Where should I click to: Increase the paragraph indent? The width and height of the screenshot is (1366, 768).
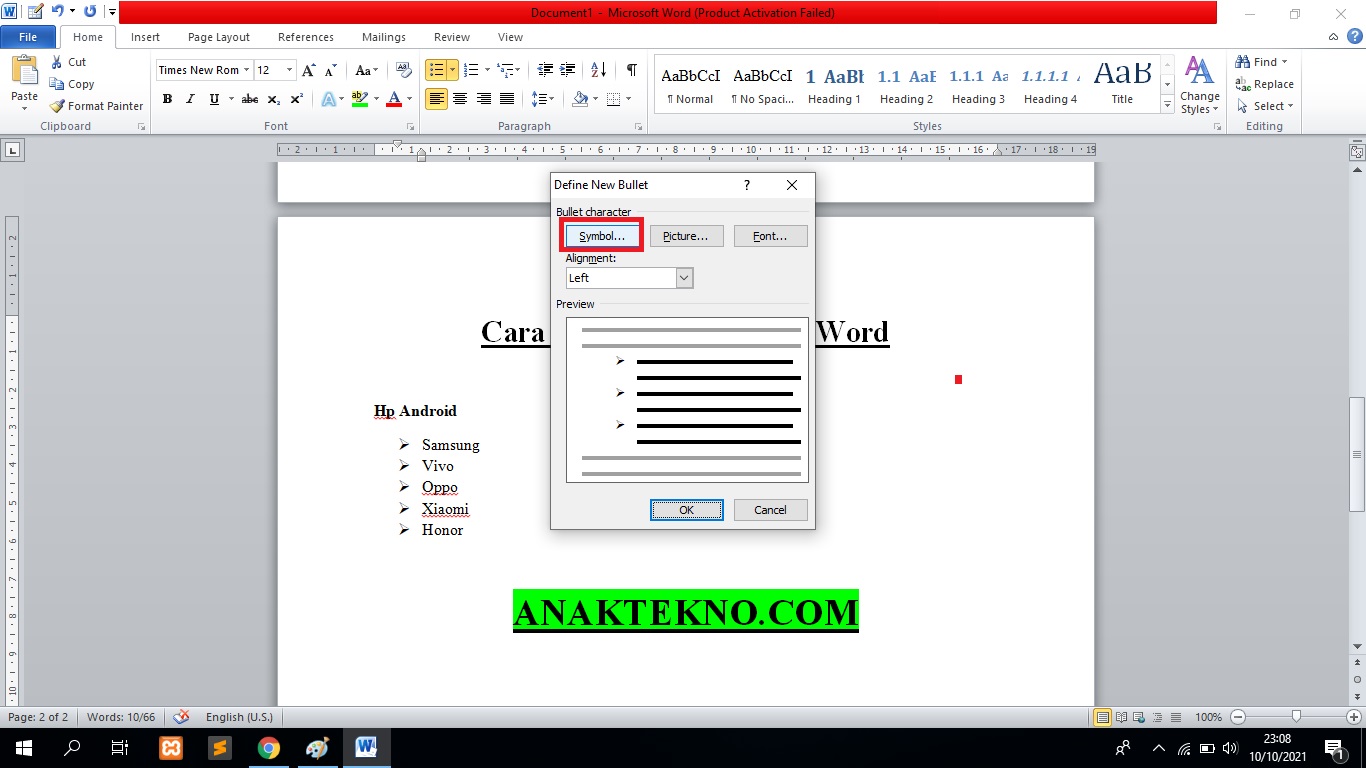pos(568,70)
